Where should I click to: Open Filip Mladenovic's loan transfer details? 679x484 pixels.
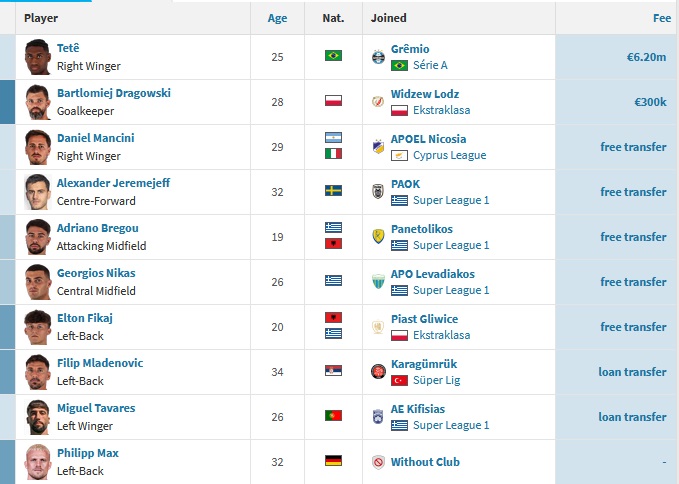click(x=632, y=372)
